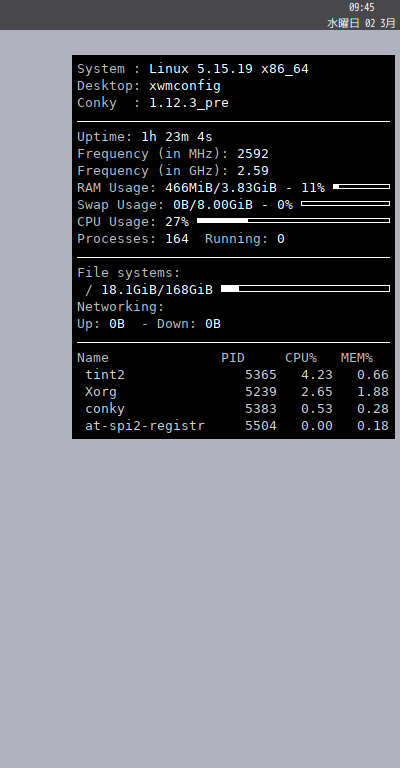Click the RAM Usage progress bar

[361, 187]
